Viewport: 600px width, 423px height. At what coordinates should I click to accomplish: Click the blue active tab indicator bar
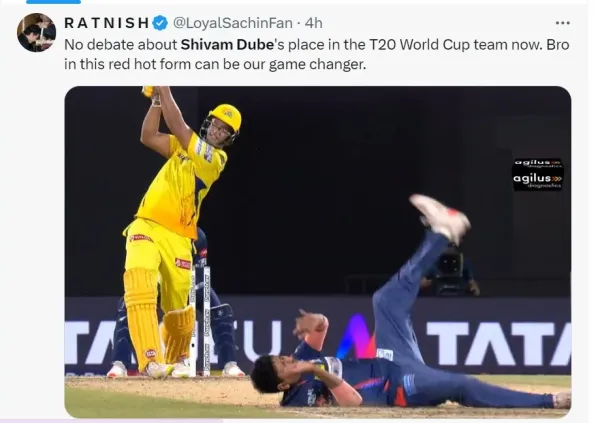(54, 2)
